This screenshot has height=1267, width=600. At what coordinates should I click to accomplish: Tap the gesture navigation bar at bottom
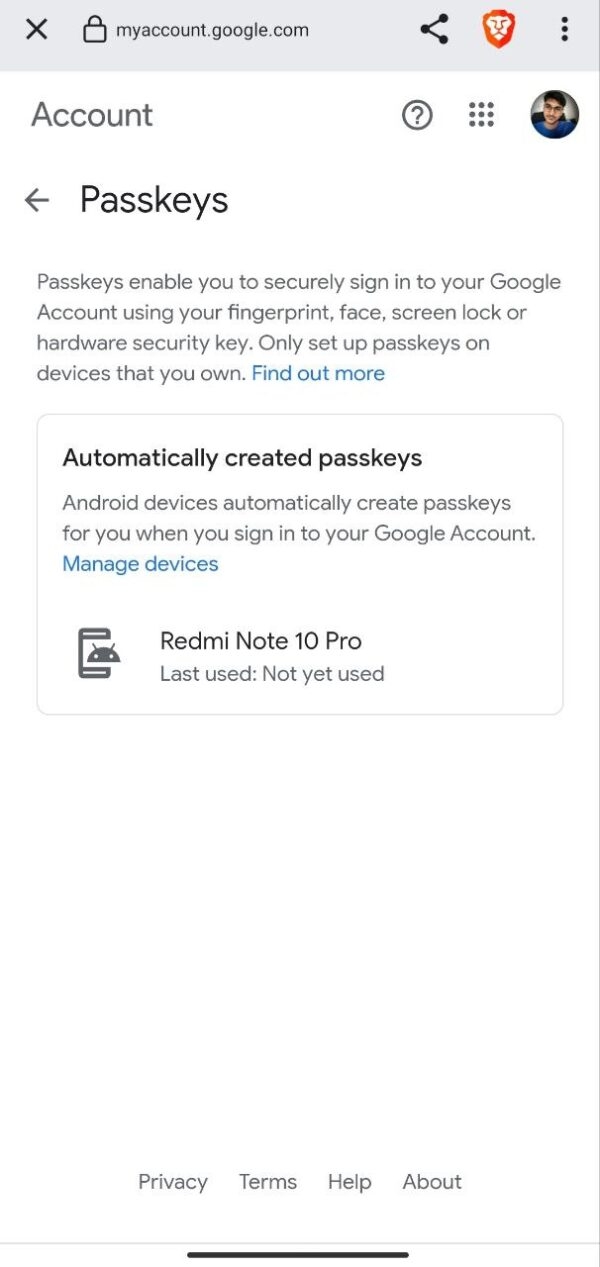click(x=300, y=1255)
